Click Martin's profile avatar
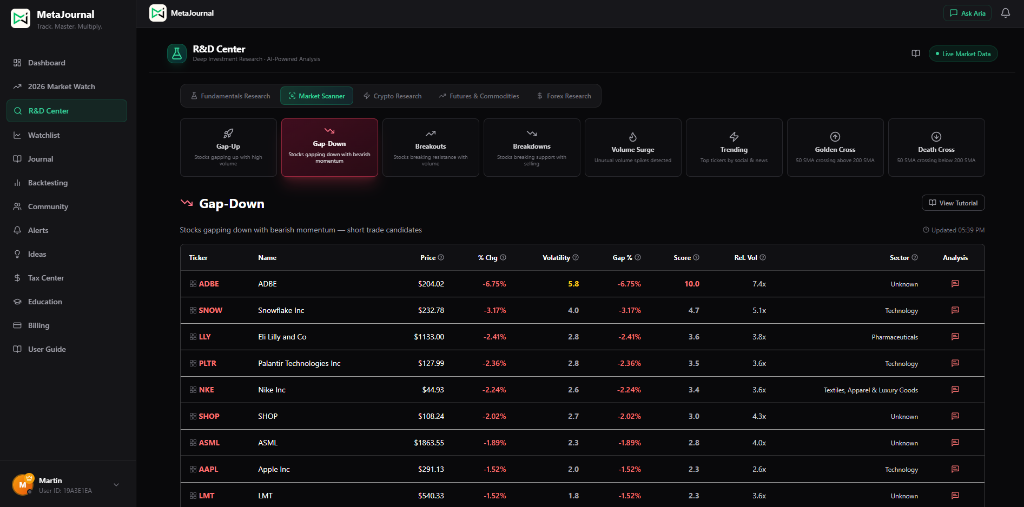This screenshot has width=1024, height=507. coord(22,484)
